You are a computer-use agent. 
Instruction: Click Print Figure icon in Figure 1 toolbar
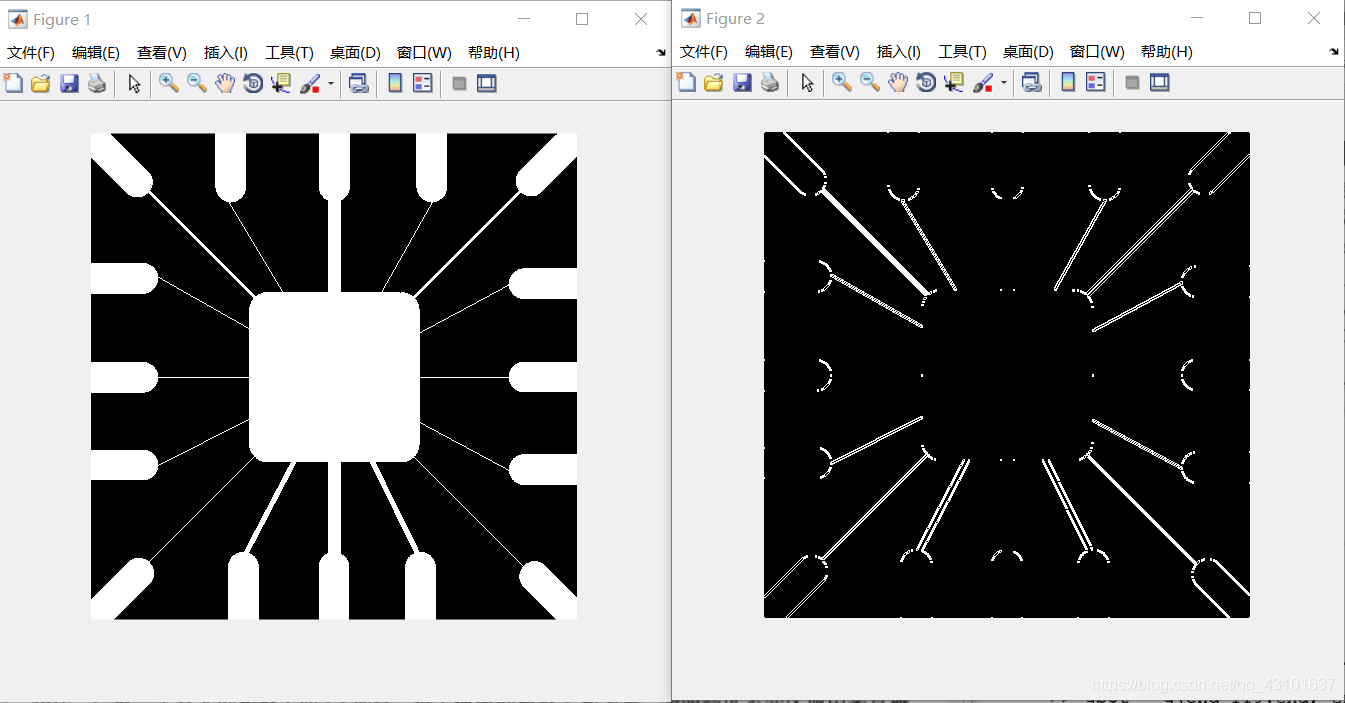click(97, 84)
